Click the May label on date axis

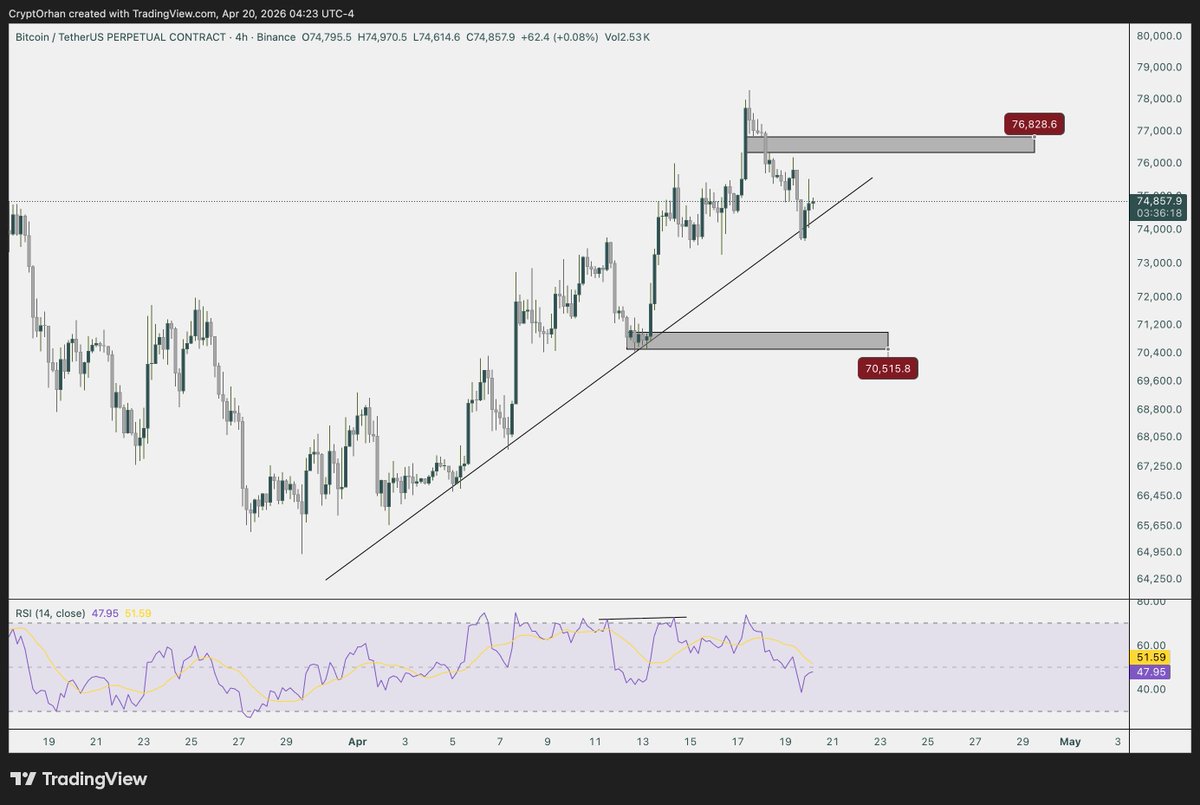coord(1070,741)
